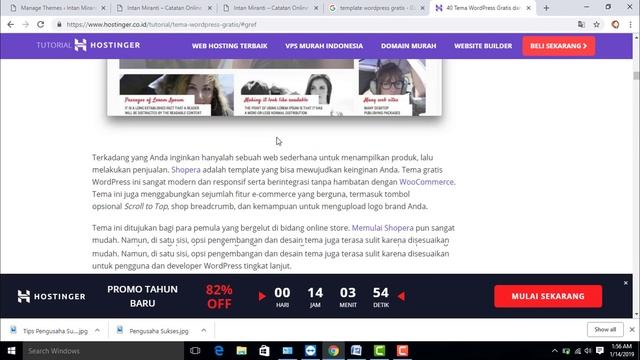Viewport: 640px width, 360px height.
Task: Click the Hostinger Tutorial logo in header
Action: (88, 45)
